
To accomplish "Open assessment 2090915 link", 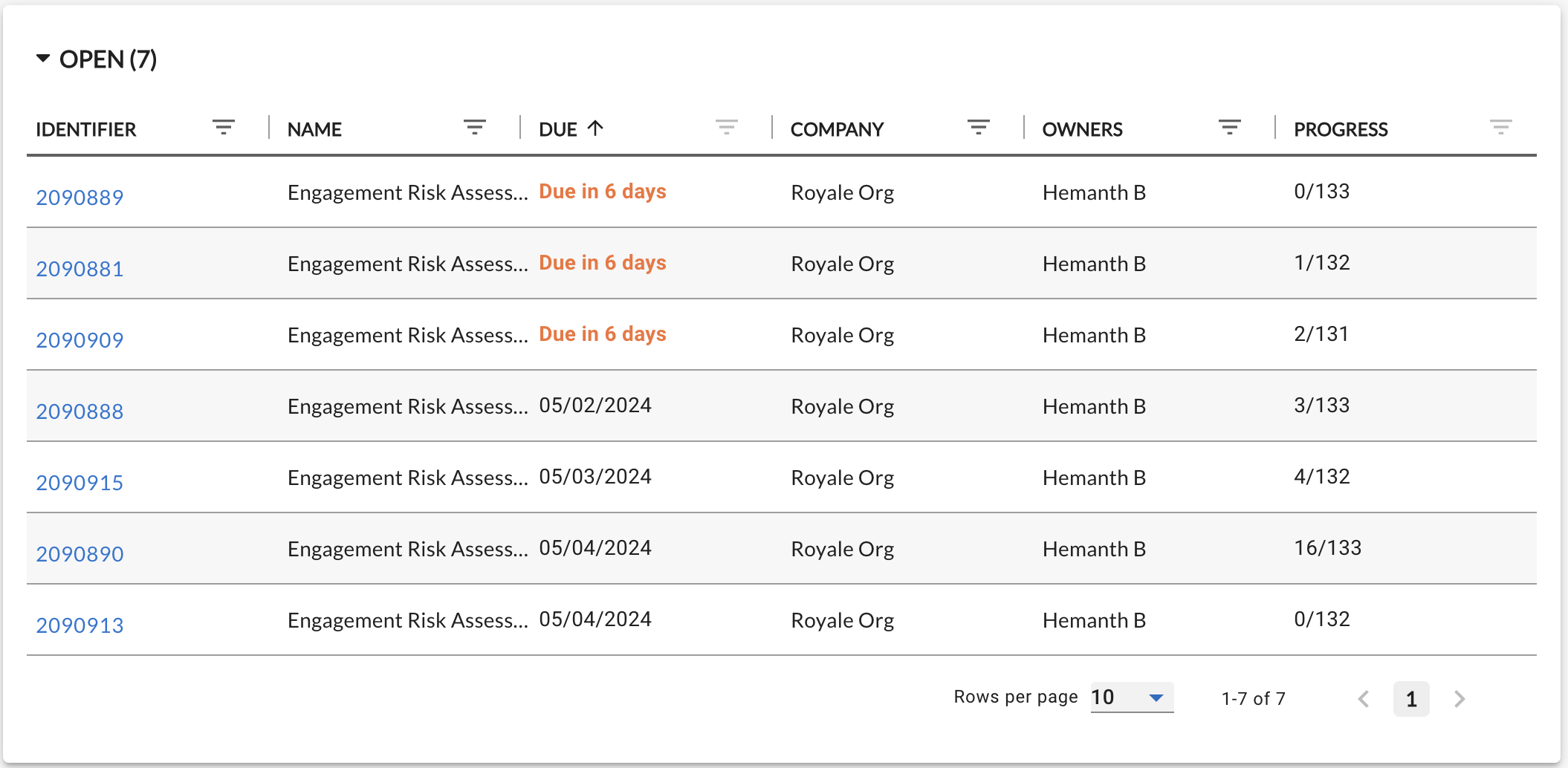I will point(80,483).
